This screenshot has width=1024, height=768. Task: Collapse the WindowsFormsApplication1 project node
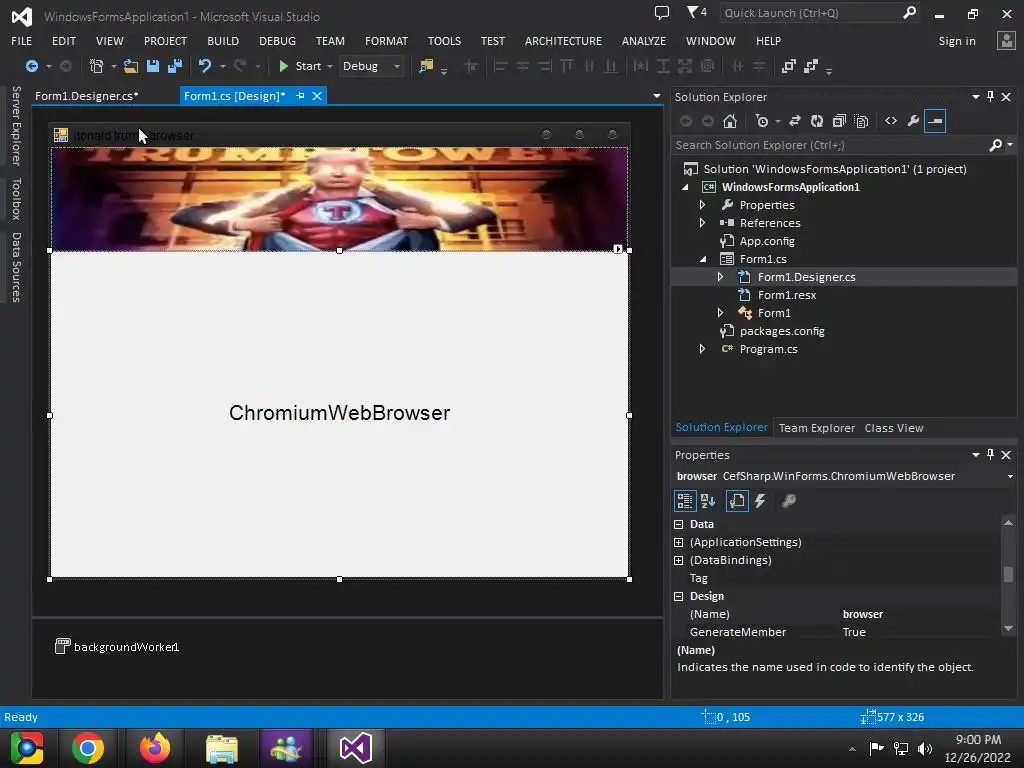(x=685, y=187)
